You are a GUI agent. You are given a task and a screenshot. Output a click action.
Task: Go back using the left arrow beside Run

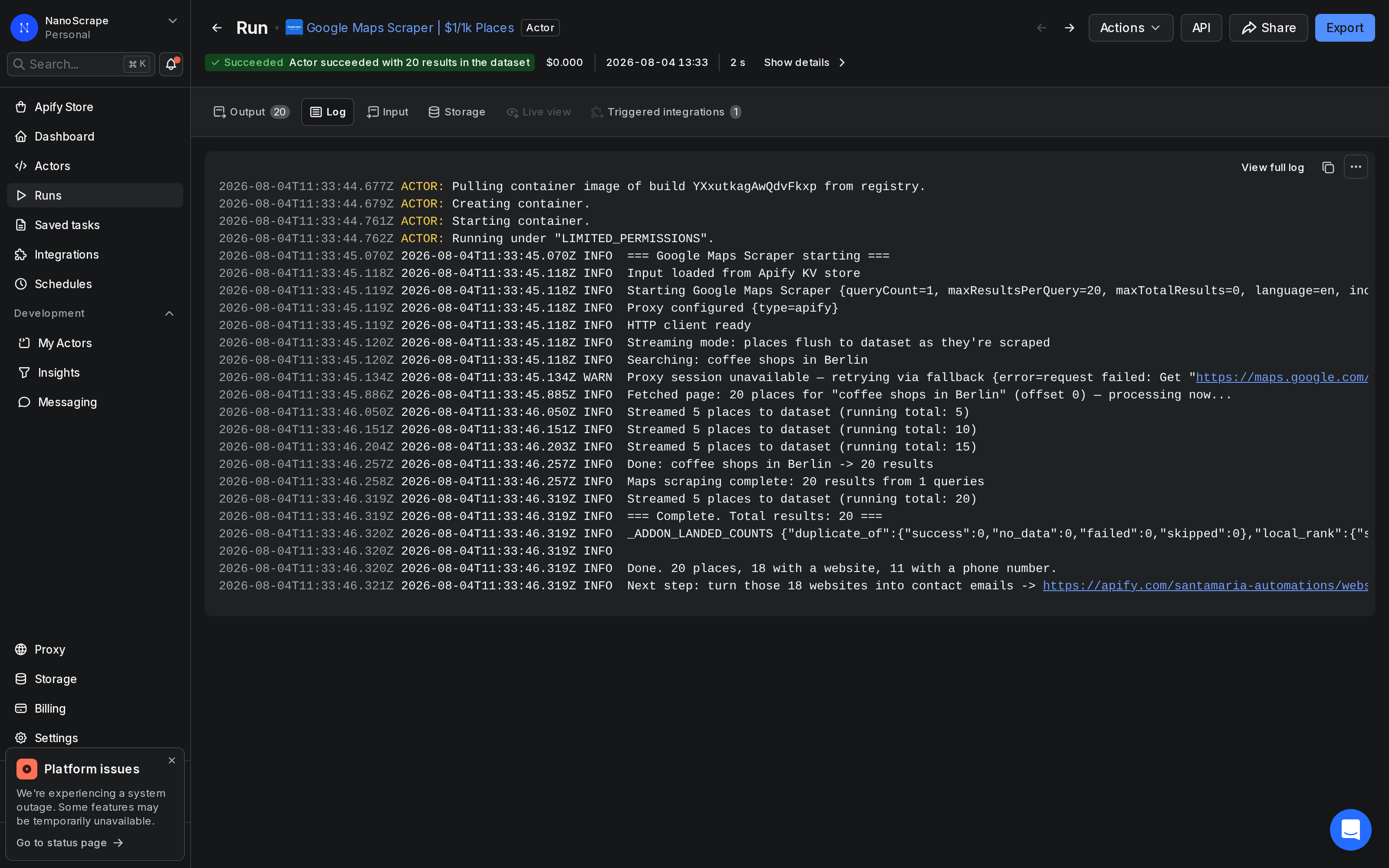point(217,27)
